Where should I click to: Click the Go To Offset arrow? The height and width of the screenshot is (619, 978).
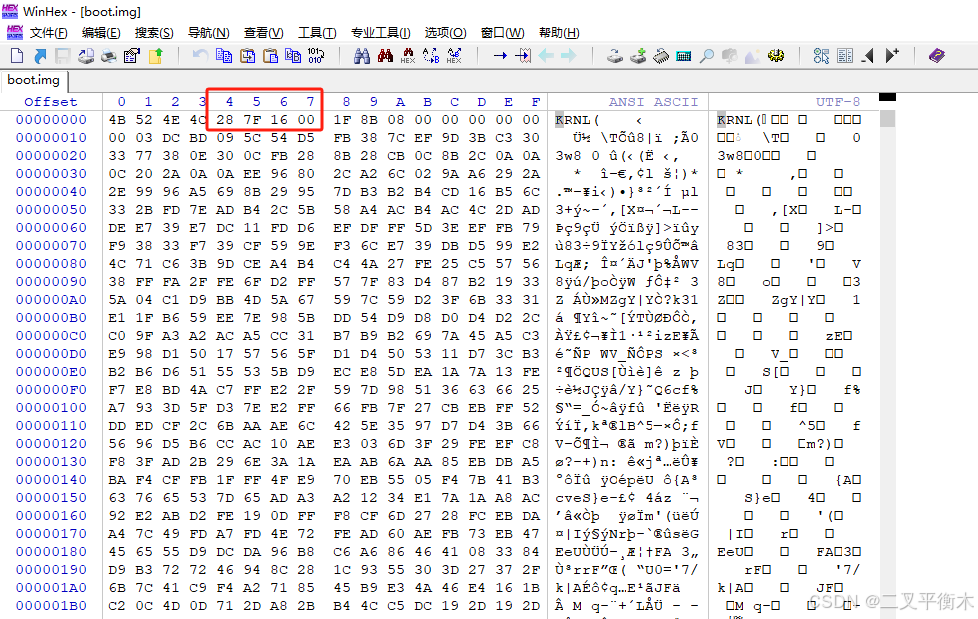coord(500,56)
